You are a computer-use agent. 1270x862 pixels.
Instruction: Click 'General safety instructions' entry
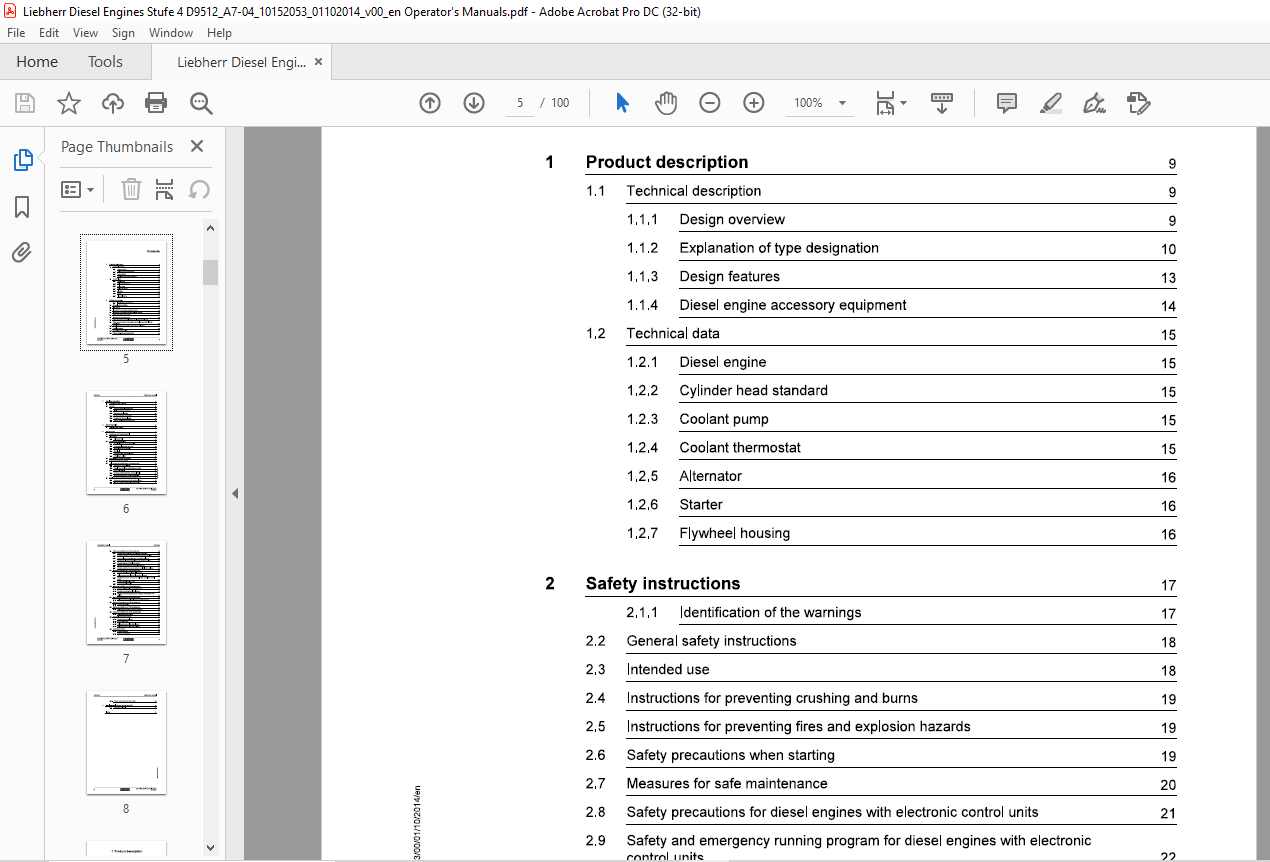(x=712, y=641)
